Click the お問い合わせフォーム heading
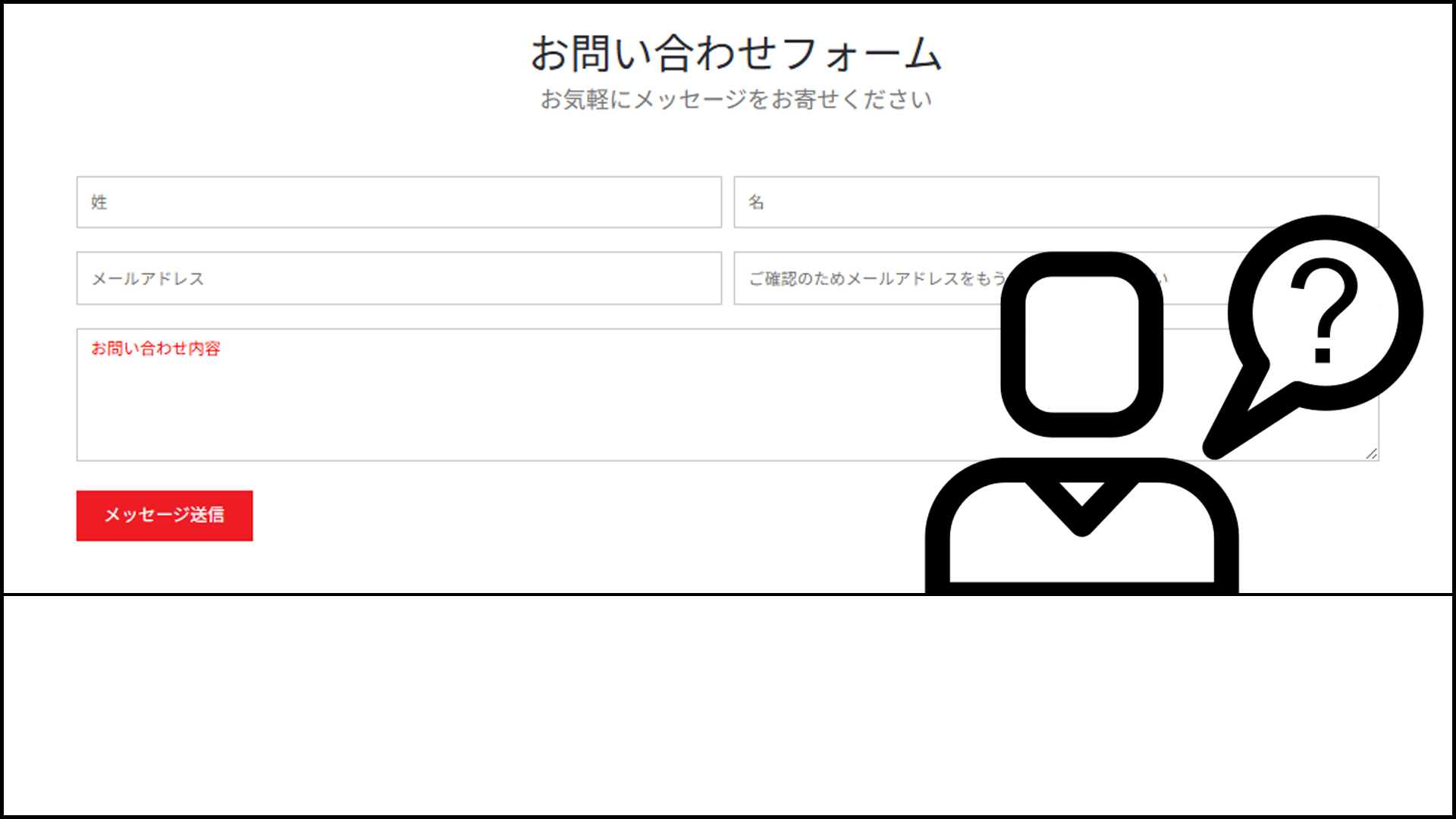Viewport: 1456px width, 819px height. 735,54
